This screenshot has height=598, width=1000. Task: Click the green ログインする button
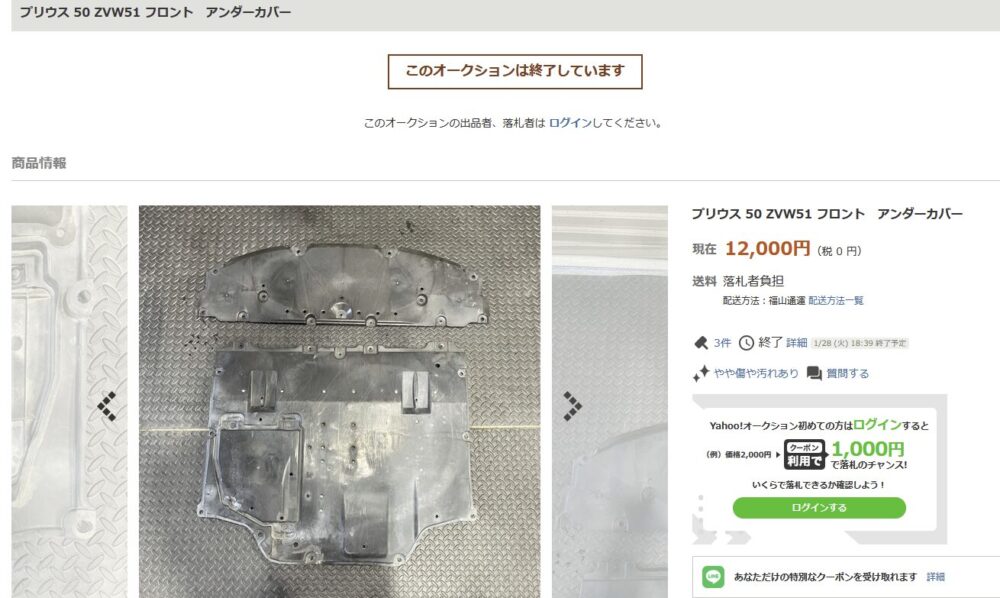819,507
